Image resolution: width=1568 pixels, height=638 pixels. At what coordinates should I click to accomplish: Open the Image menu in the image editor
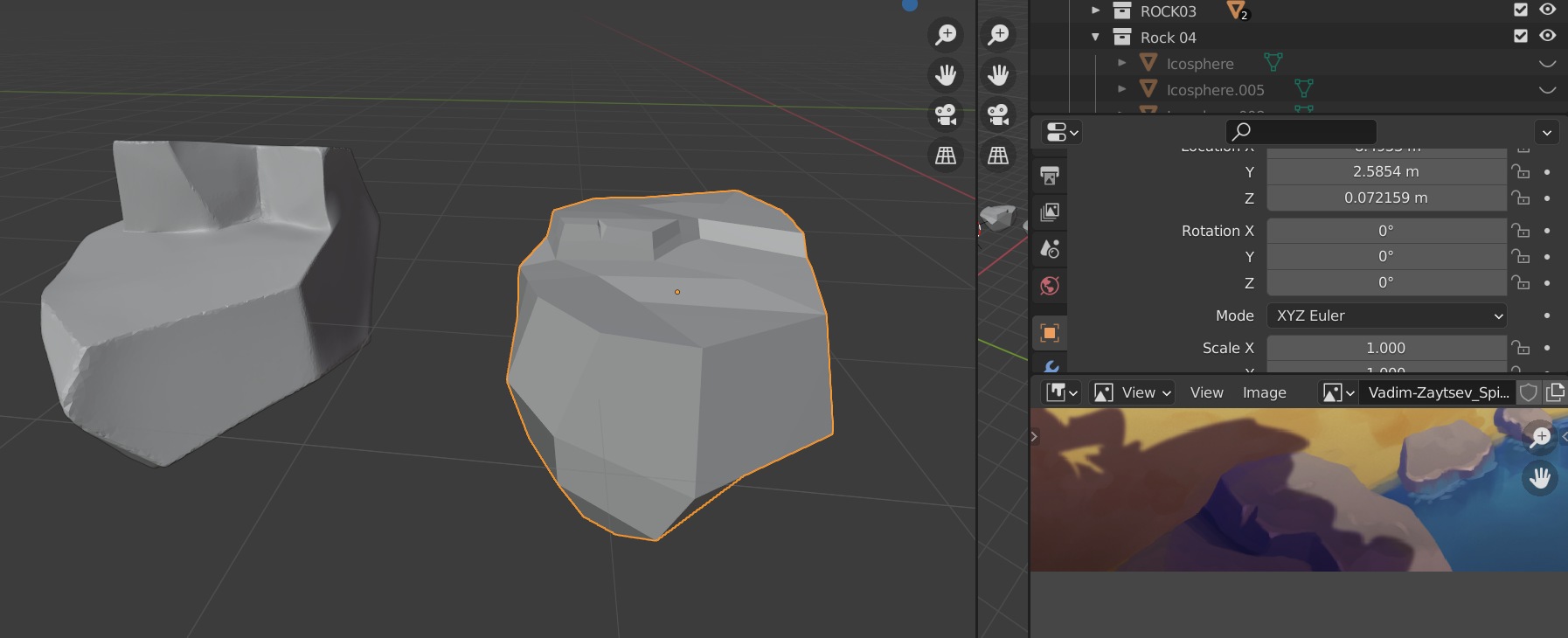pyautogui.click(x=1264, y=392)
